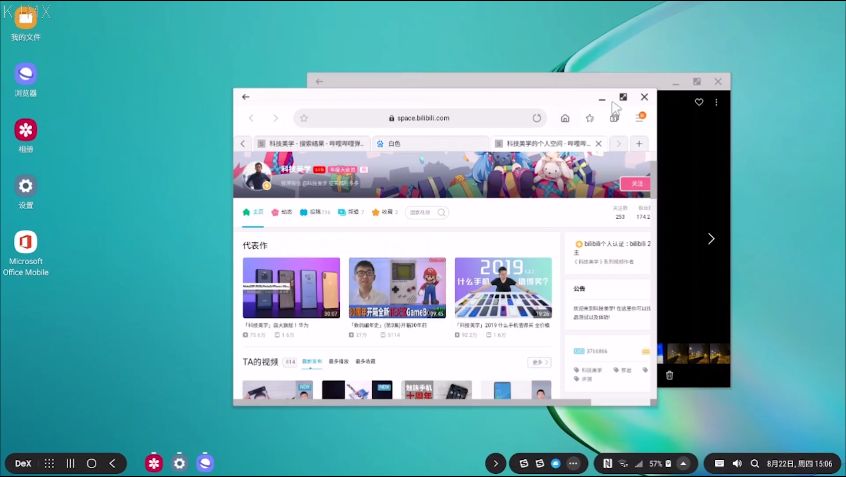The image size is (846, 477).
Task: Click the profile avatar on banner
Action: [x=257, y=175]
